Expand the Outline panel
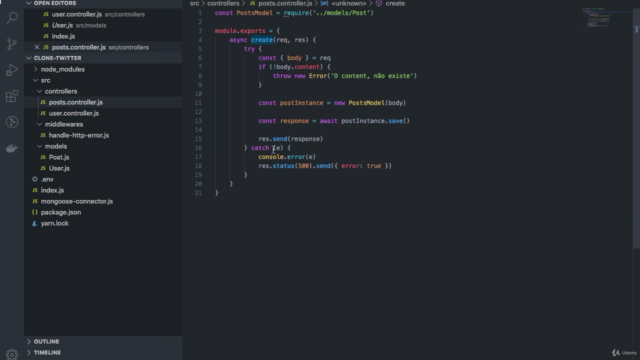Viewport: 640px width, 360px height. click(x=103, y=342)
